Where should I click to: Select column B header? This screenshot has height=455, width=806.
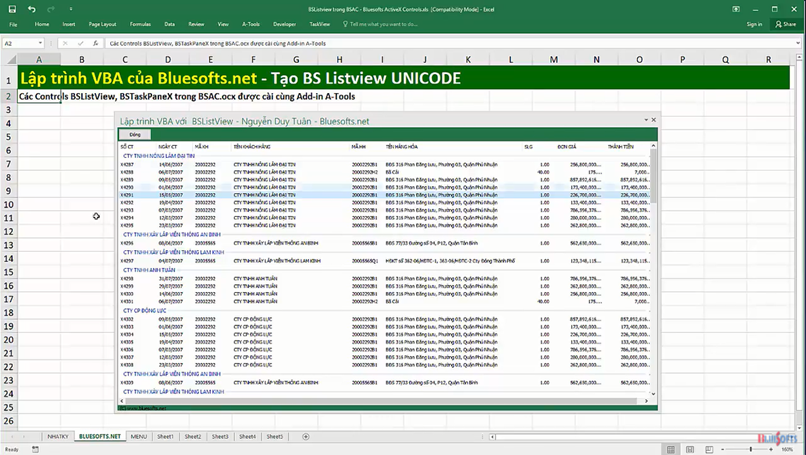[82, 59]
